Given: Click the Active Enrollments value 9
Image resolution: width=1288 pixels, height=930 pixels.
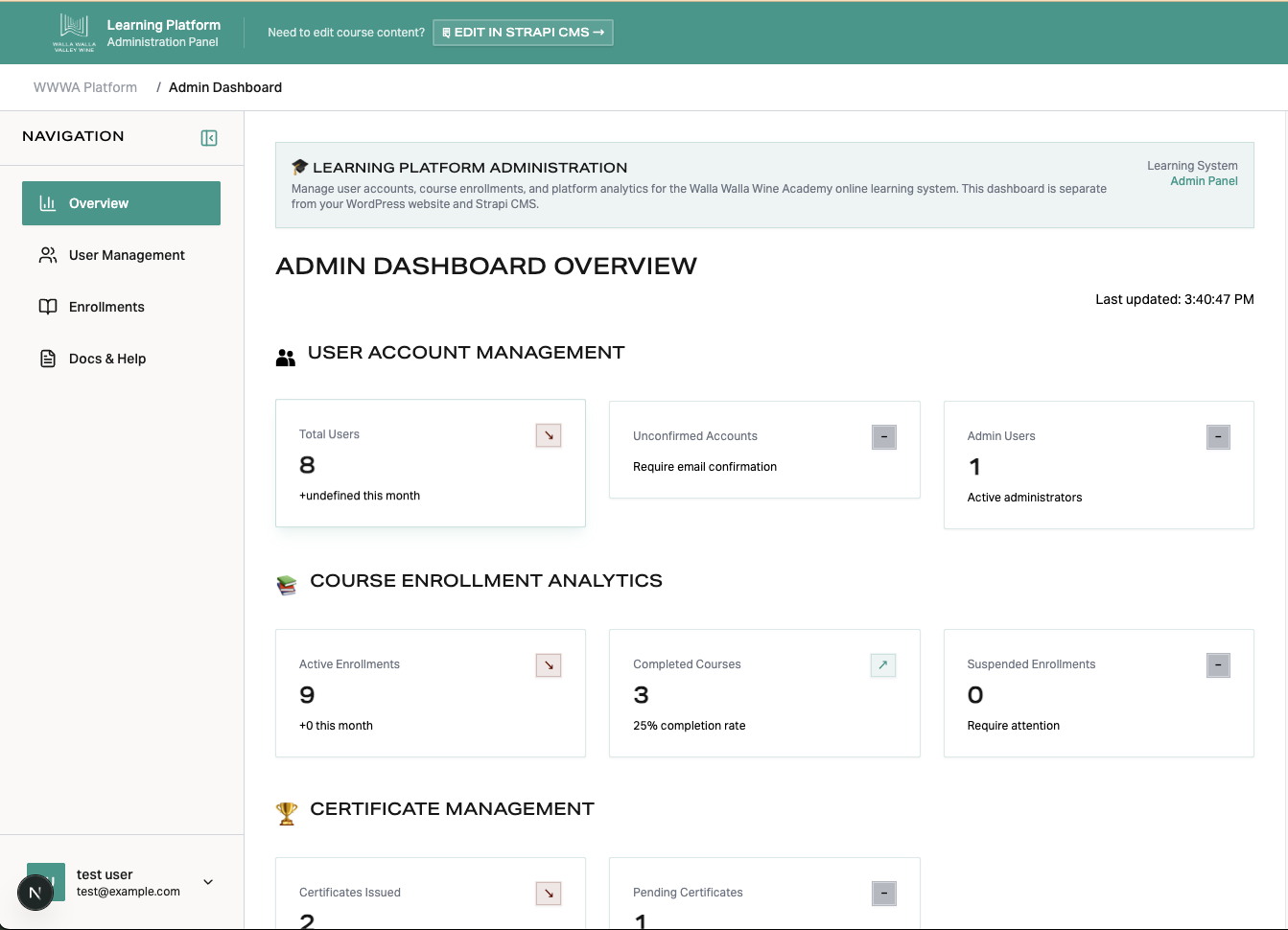Looking at the screenshot, I should (307, 695).
